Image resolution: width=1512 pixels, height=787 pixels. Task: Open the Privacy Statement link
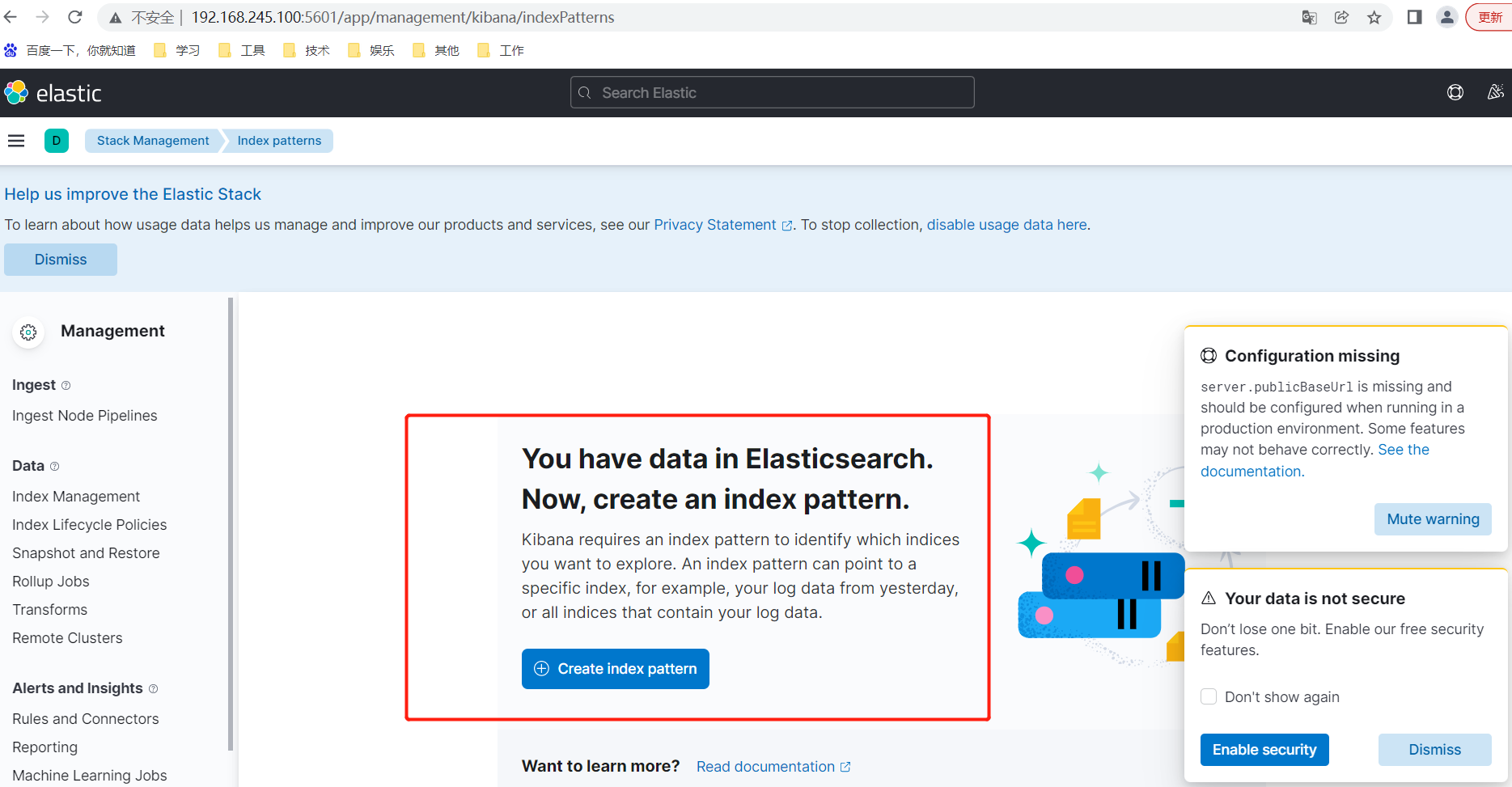coord(723,225)
